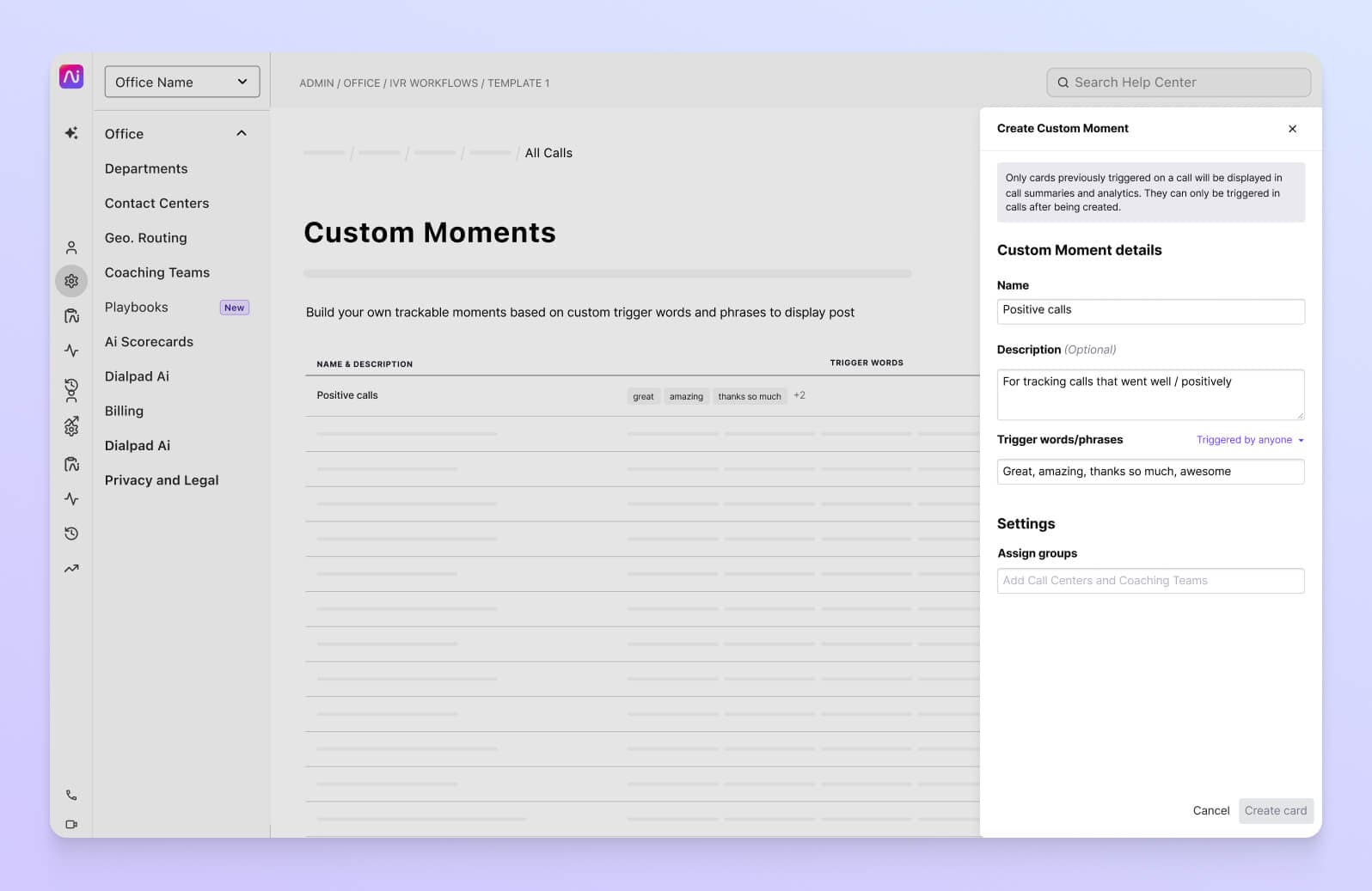Select Playbooks in the sidebar menu
Image resolution: width=1372 pixels, height=891 pixels.
(x=137, y=308)
